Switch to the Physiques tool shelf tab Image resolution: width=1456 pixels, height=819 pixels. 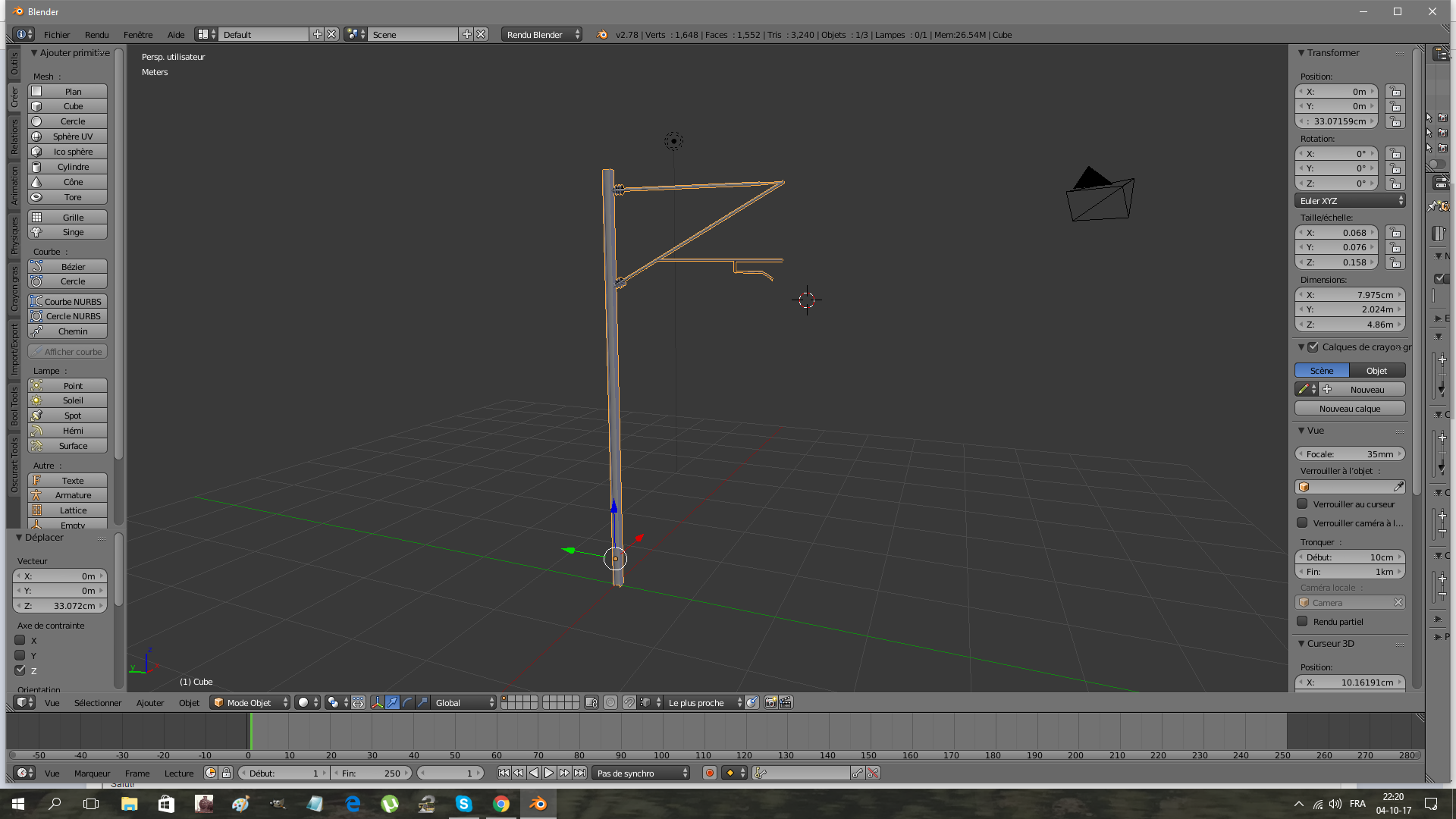(14, 236)
